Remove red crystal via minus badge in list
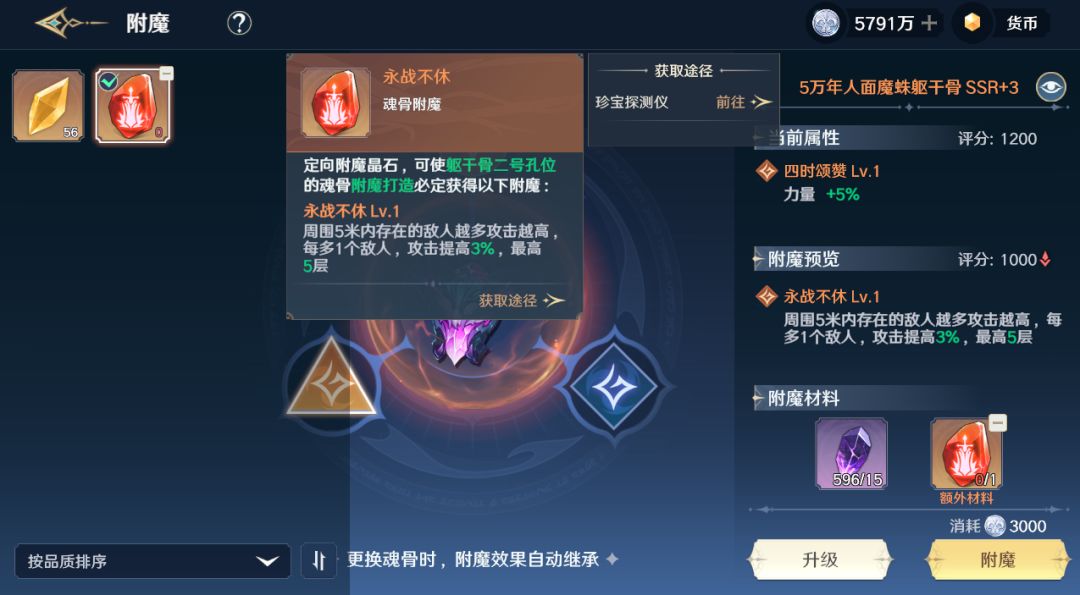The height and width of the screenshot is (595, 1080). click(166, 74)
